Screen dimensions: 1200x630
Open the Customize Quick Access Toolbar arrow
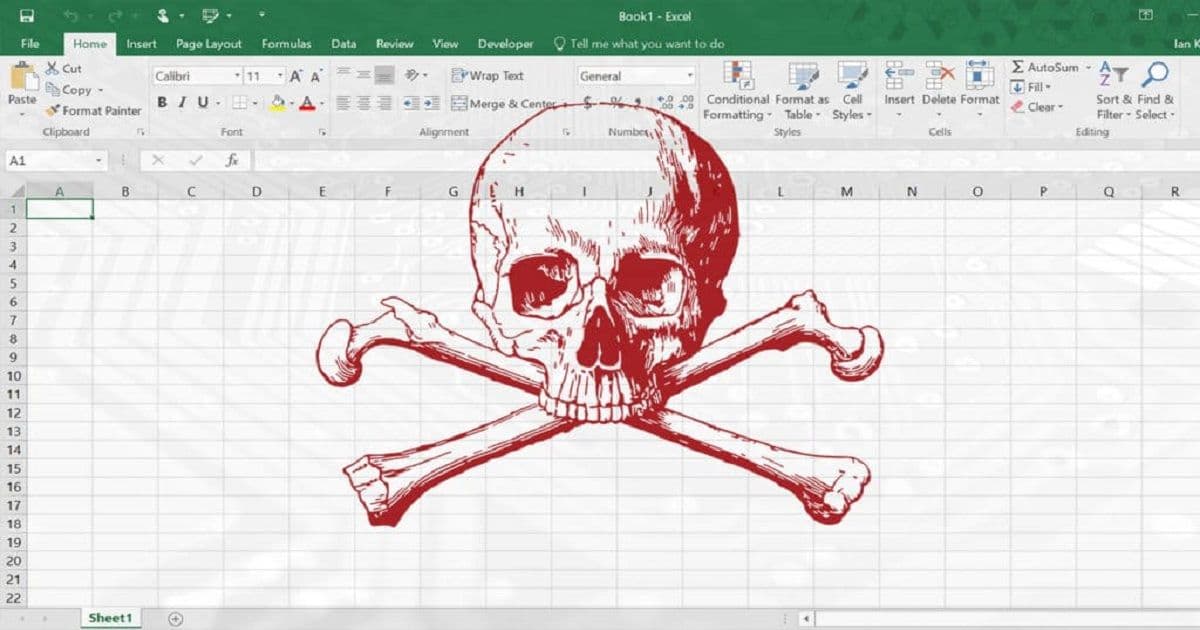pyautogui.click(x=261, y=16)
